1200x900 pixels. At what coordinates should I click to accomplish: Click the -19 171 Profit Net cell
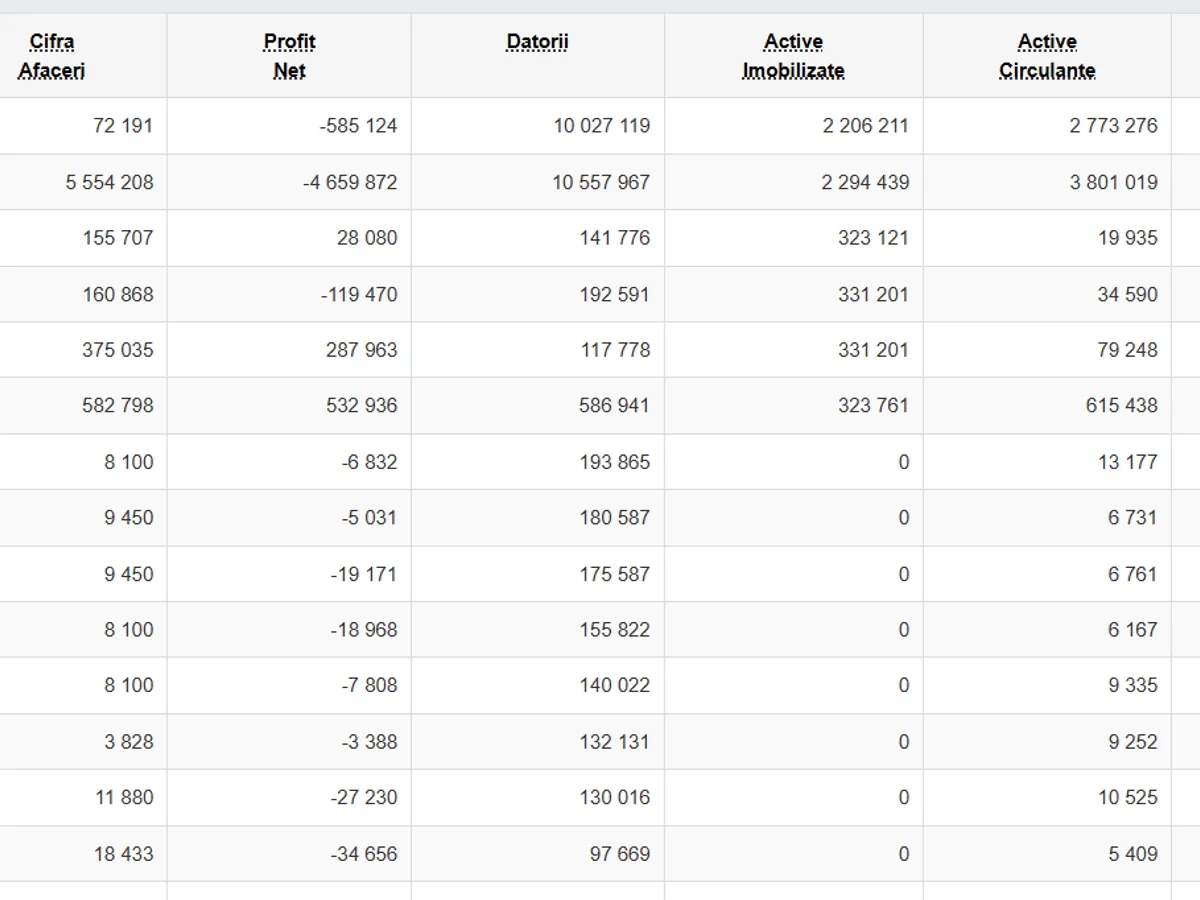363,574
